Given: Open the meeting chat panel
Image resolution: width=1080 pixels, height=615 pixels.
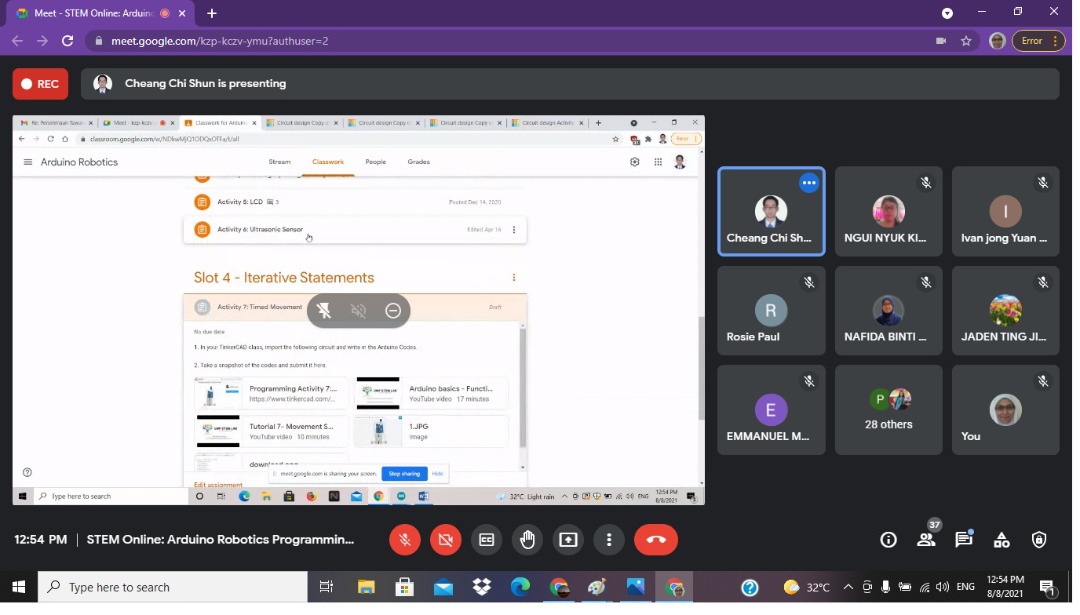Looking at the screenshot, I should pos(964,540).
